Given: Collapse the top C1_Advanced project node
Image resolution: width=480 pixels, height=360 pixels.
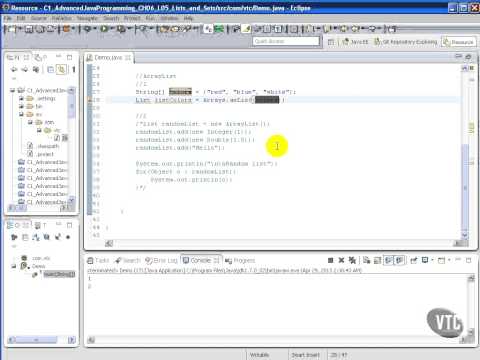Looking at the screenshot, I should tap(12, 90).
